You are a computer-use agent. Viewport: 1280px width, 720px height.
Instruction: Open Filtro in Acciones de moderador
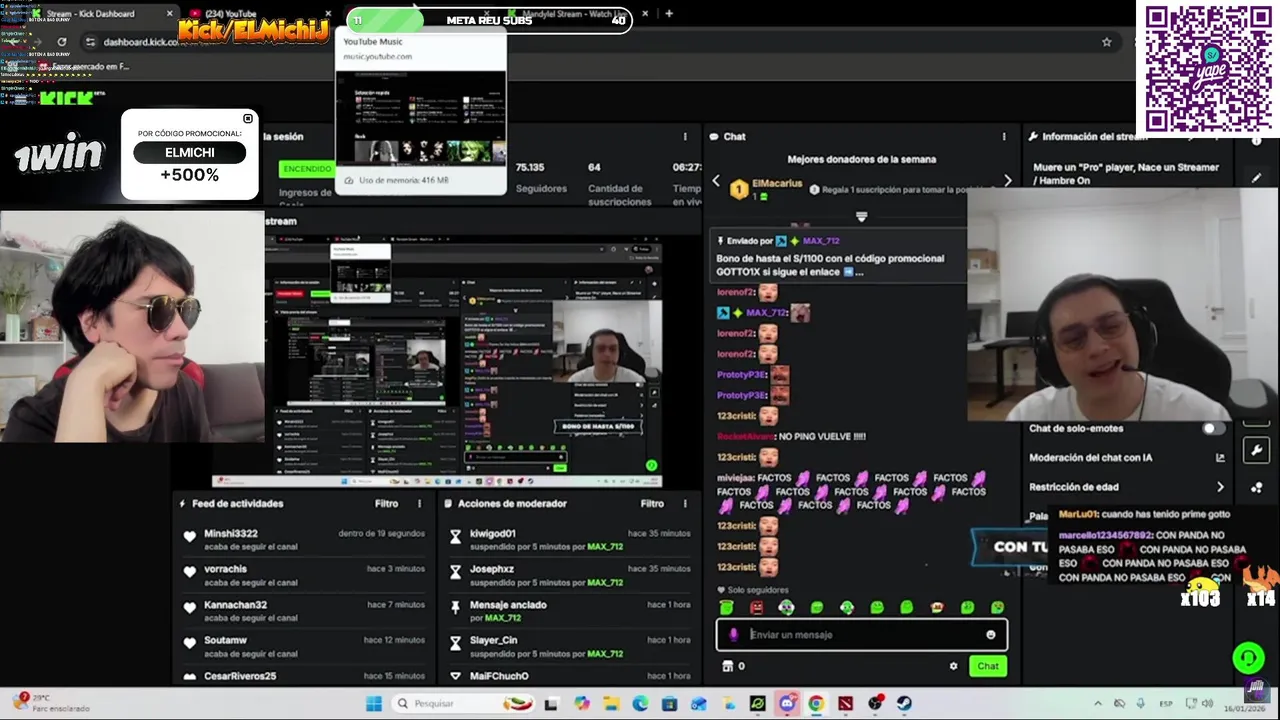pos(652,504)
